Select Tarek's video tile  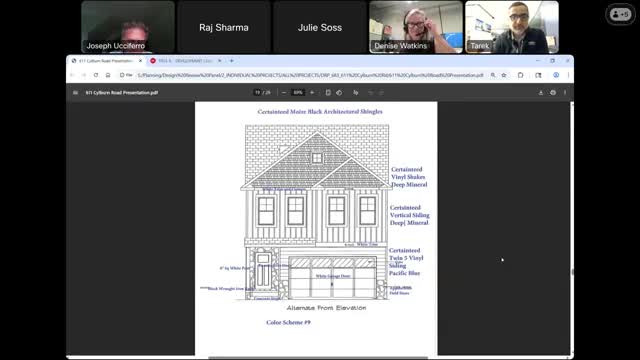tap(512, 27)
